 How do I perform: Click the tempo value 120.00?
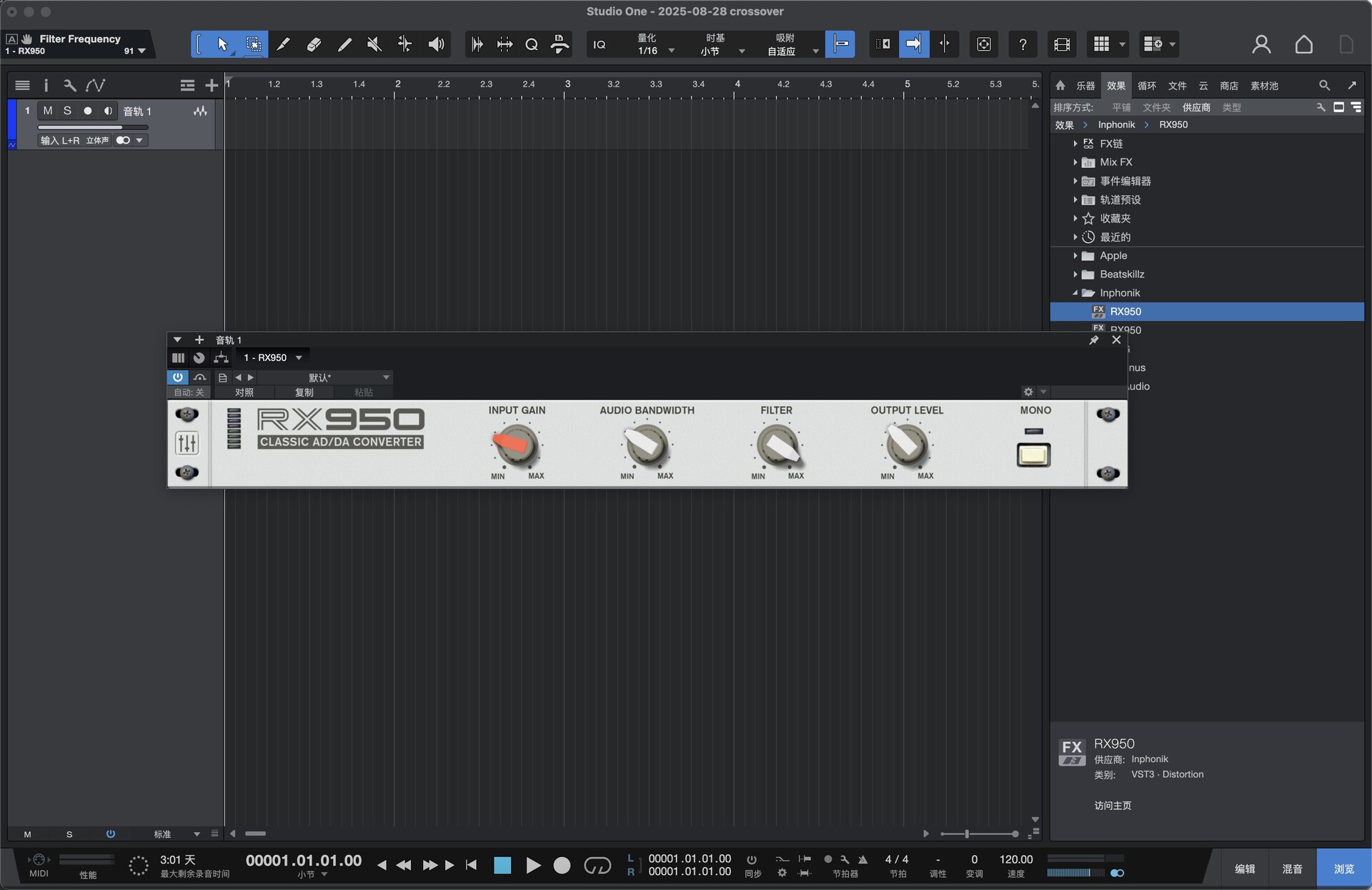[x=1015, y=859]
